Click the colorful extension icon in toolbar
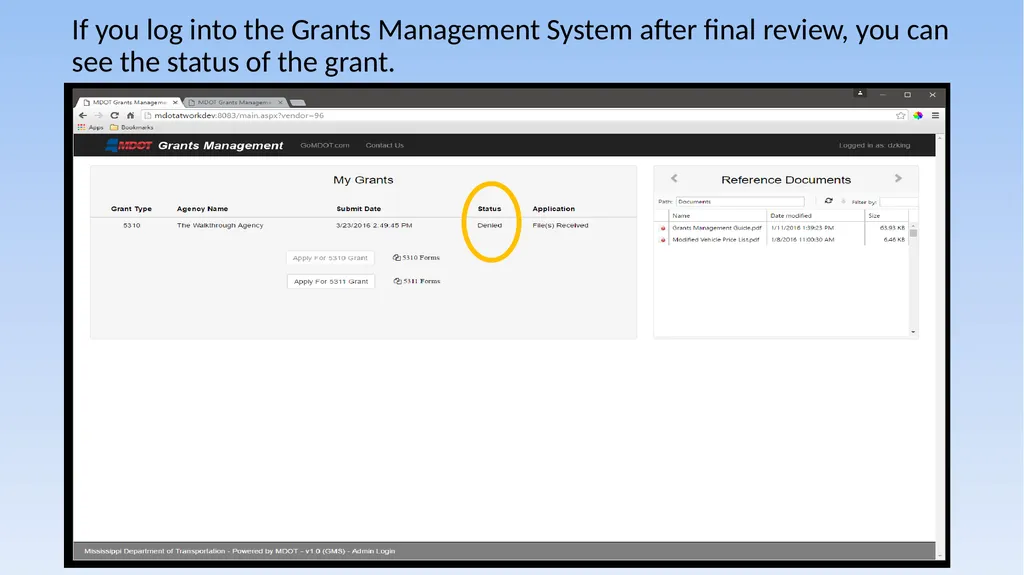Screen dimensions: 1024x575 tap(918, 115)
